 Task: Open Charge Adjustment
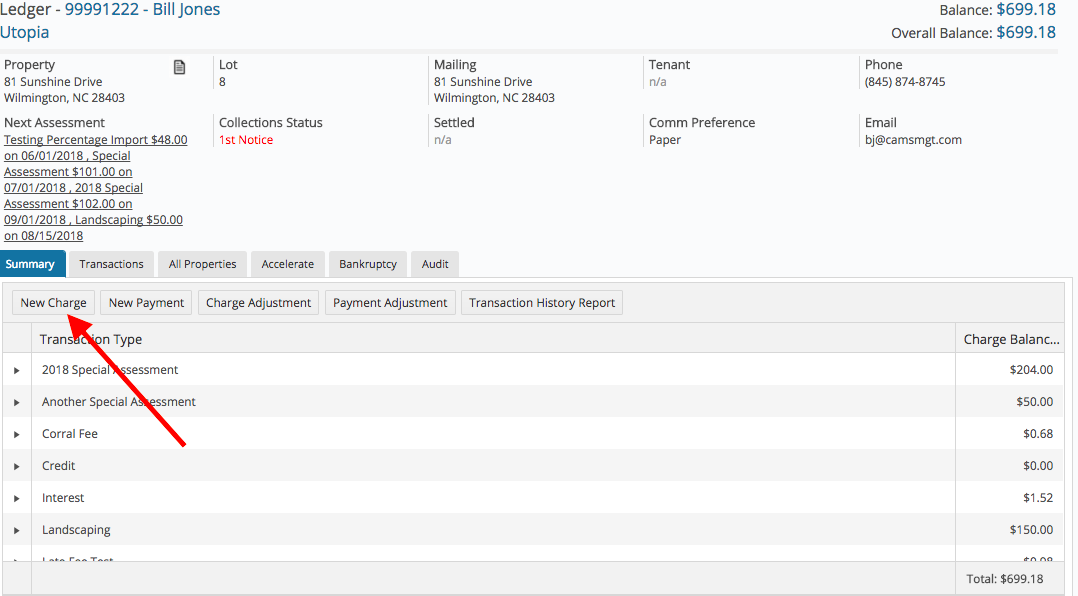(x=258, y=302)
